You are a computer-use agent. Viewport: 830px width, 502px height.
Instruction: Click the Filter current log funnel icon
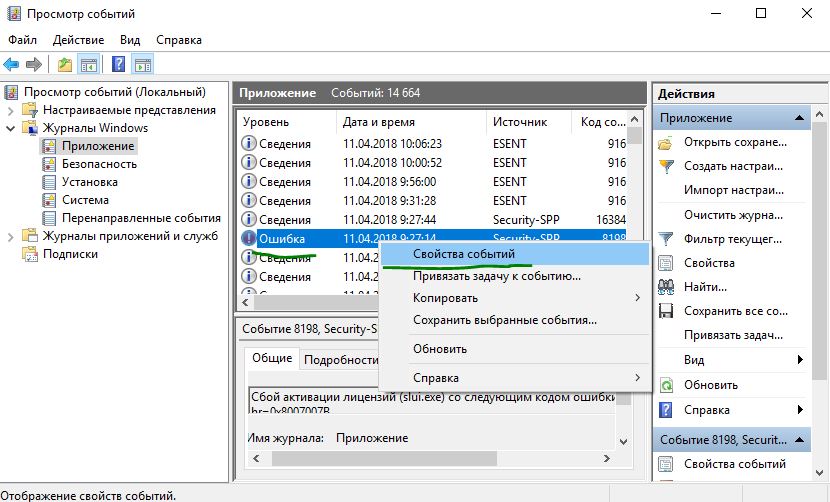(666, 239)
